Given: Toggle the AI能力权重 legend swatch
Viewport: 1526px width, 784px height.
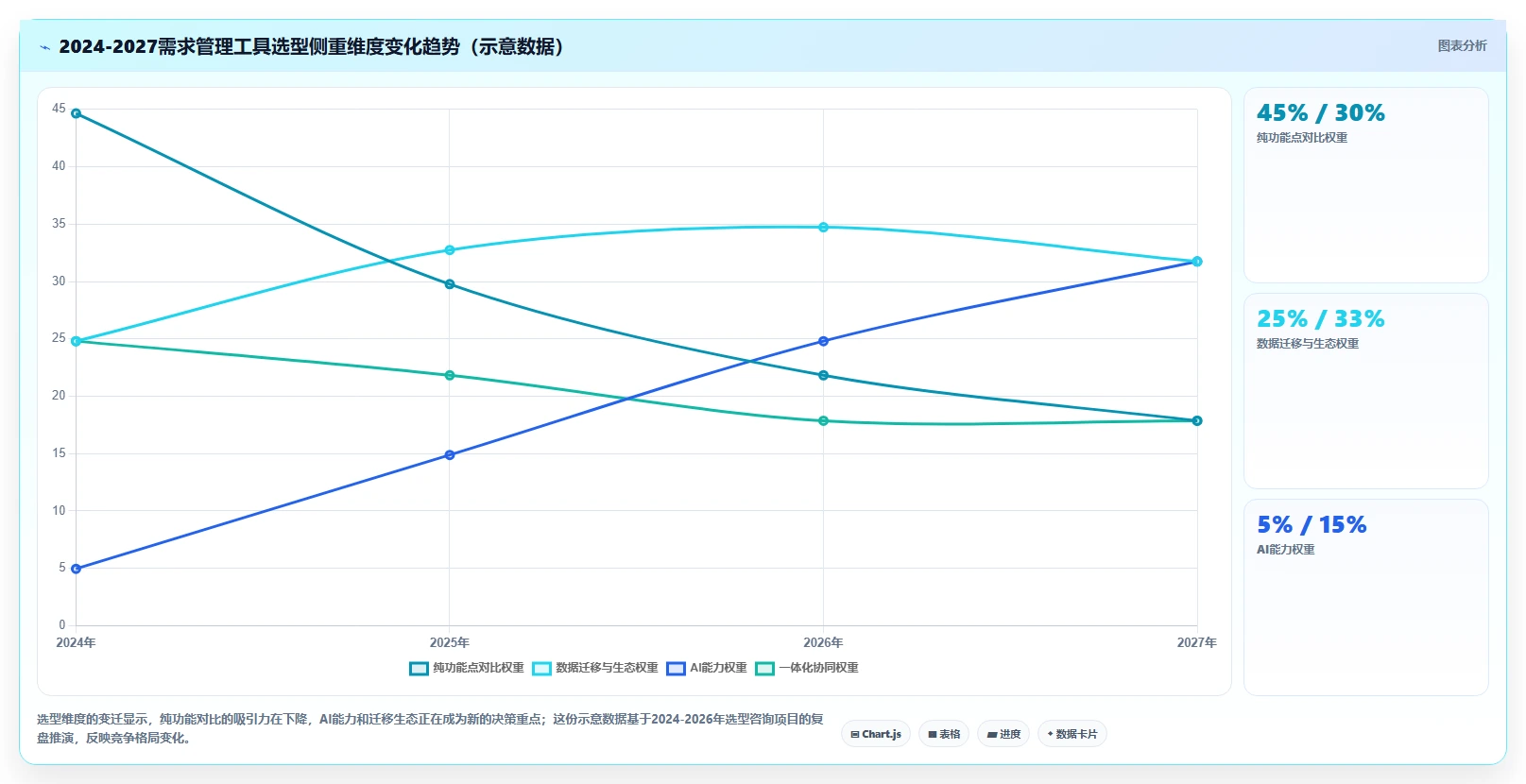Looking at the screenshot, I should coord(676,668).
